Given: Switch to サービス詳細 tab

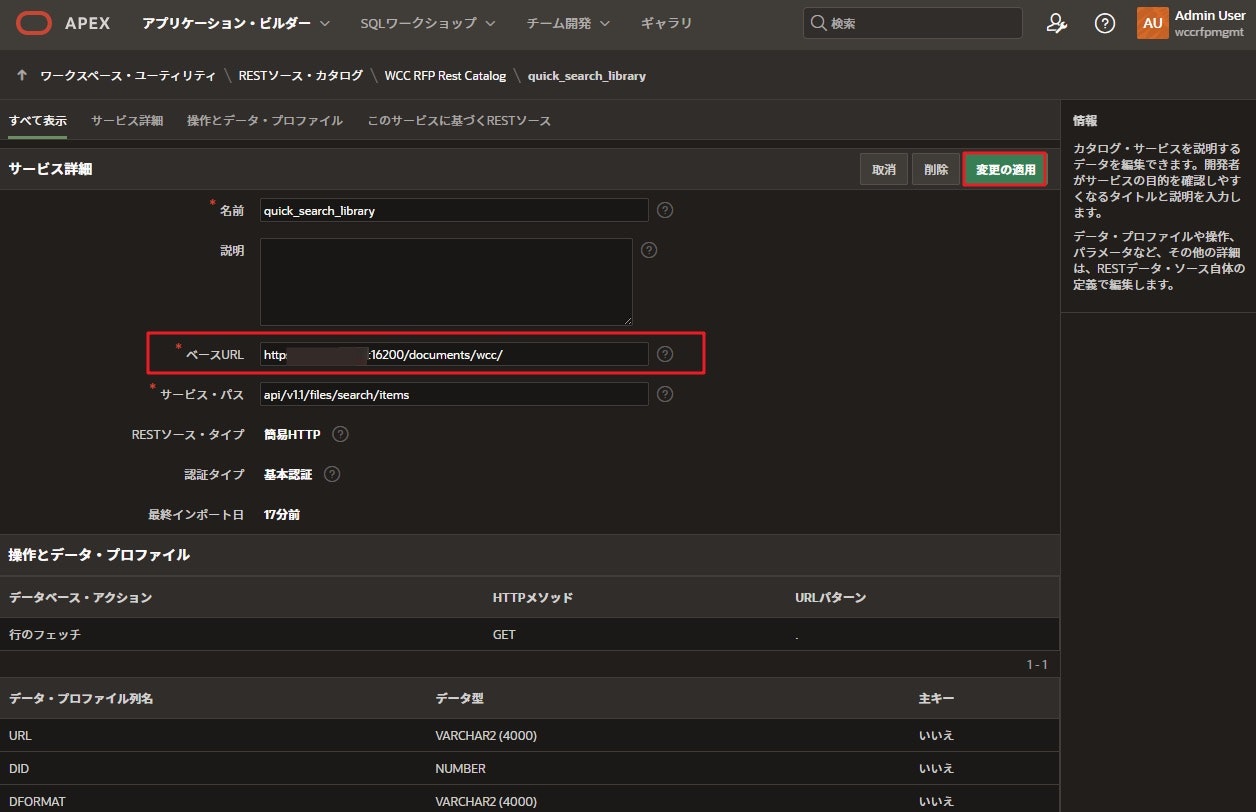Looking at the screenshot, I should pyautogui.click(x=127, y=120).
